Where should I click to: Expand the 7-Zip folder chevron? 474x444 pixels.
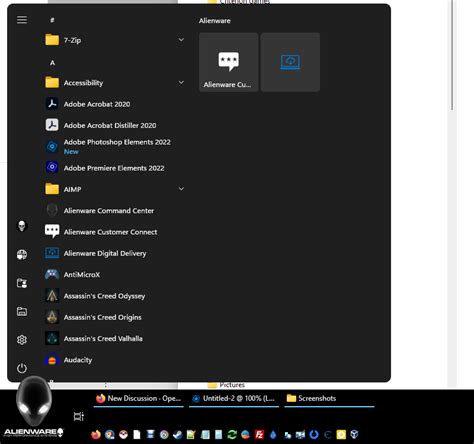pos(181,40)
